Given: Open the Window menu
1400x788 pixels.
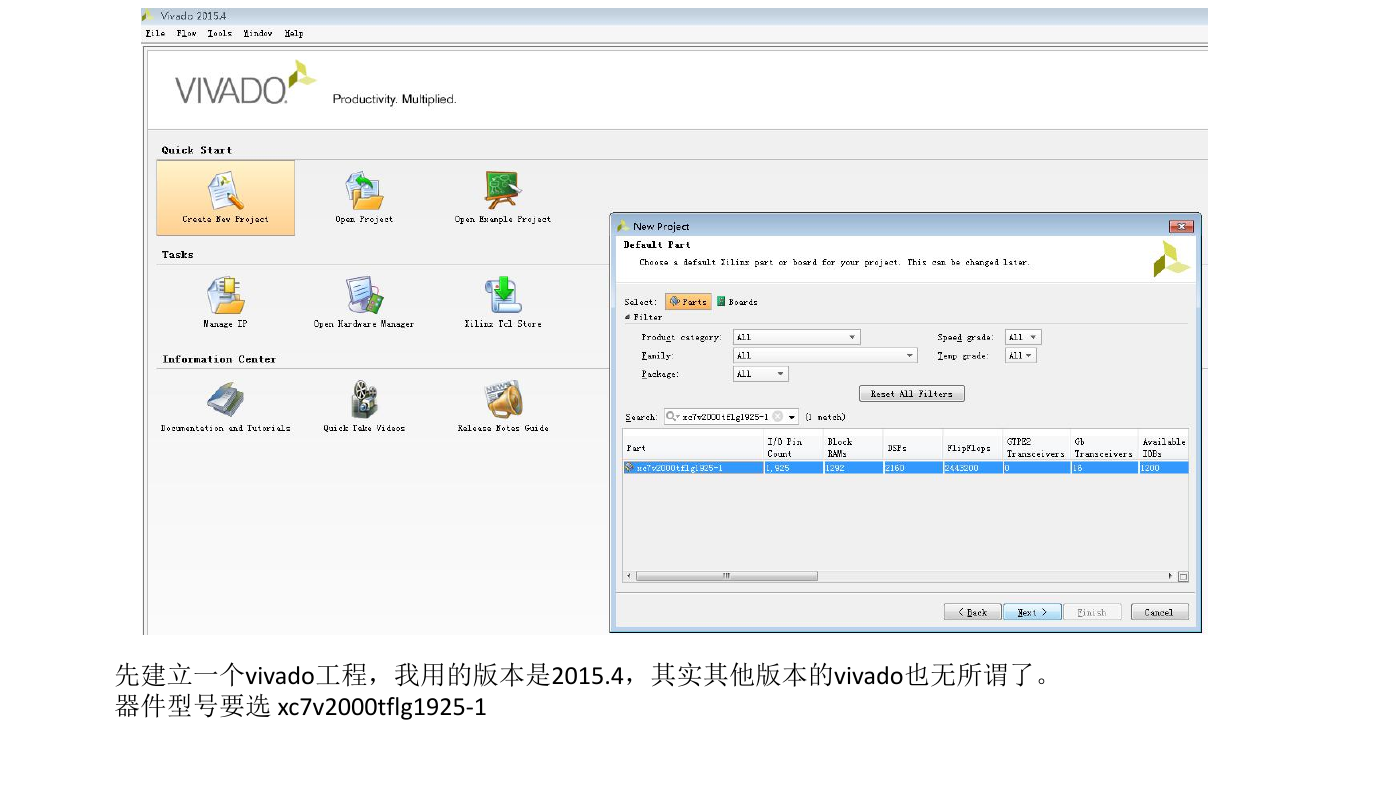Looking at the screenshot, I should pos(258,33).
